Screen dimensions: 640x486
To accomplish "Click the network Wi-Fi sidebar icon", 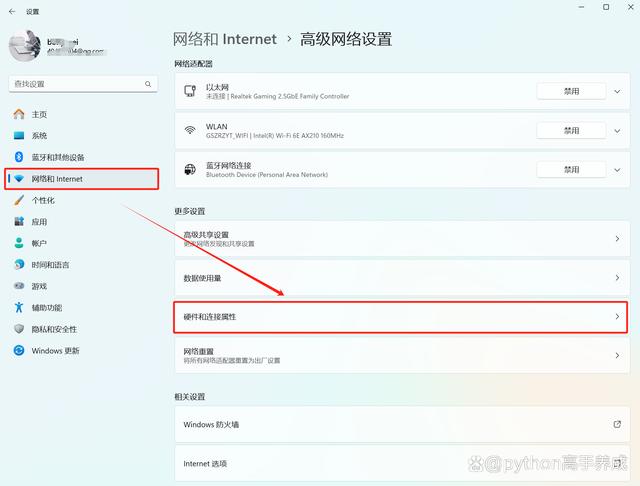I will pos(19,179).
